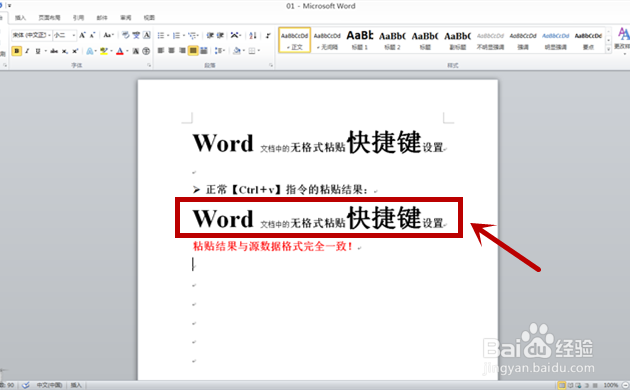
Task: Apply the 标题 2 heading style
Action: click(392, 40)
